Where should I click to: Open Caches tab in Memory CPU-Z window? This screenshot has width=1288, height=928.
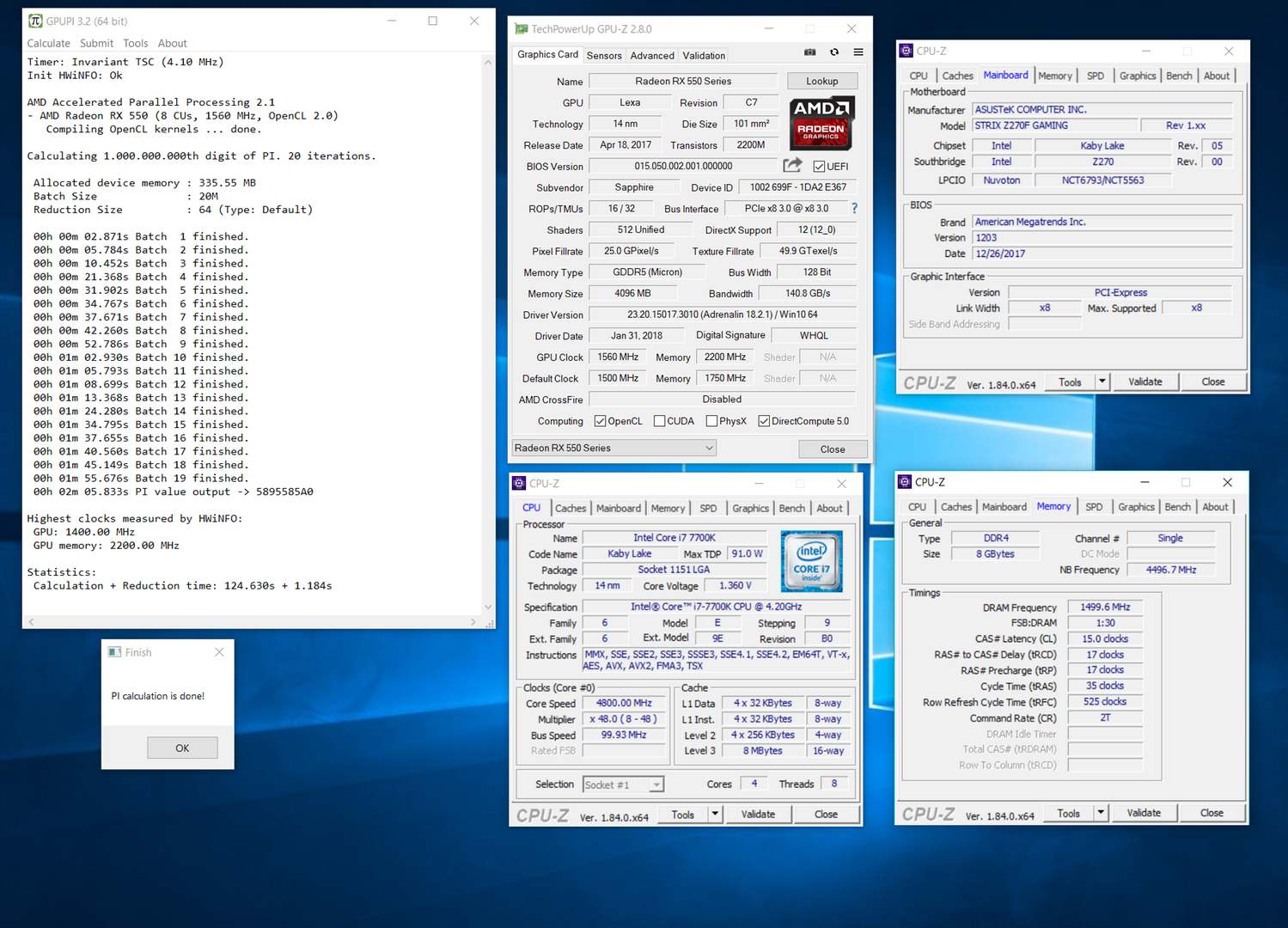coord(956,507)
